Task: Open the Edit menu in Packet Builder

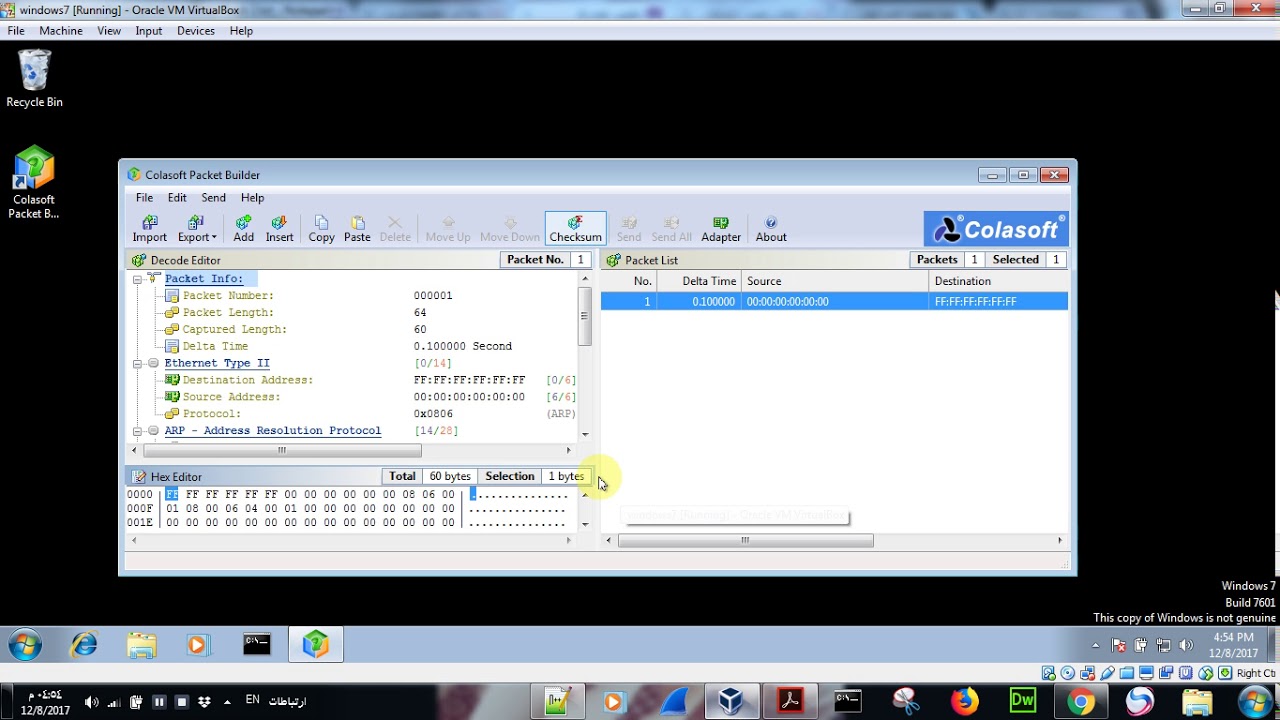Action: (177, 198)
